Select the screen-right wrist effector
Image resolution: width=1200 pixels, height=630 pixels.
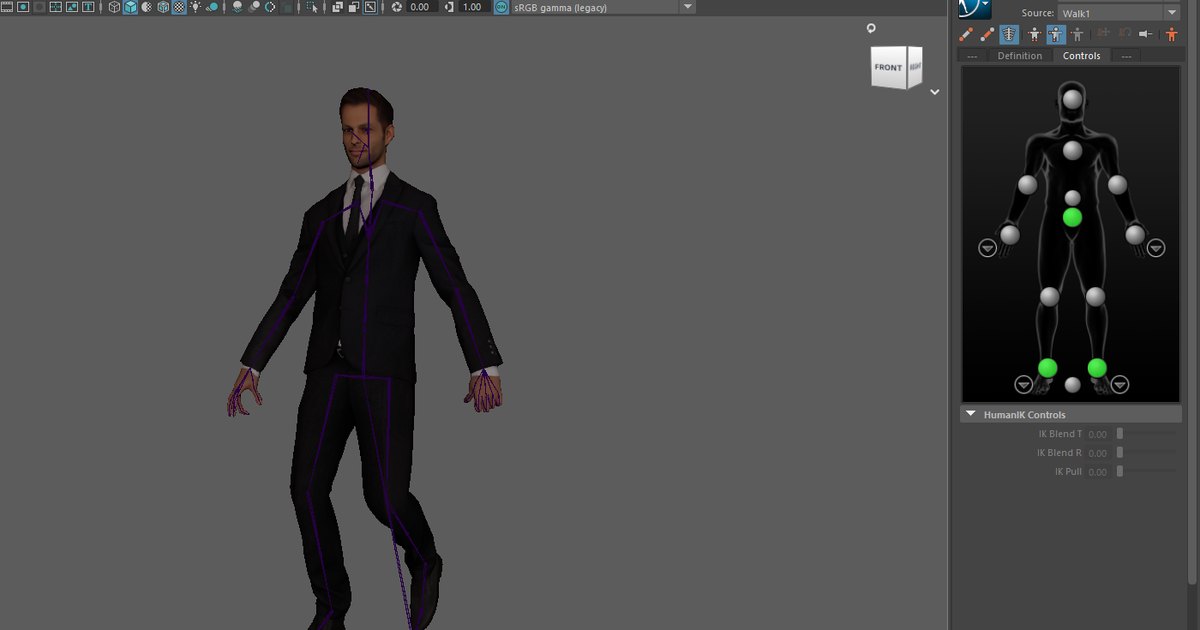pos(1135,235)
